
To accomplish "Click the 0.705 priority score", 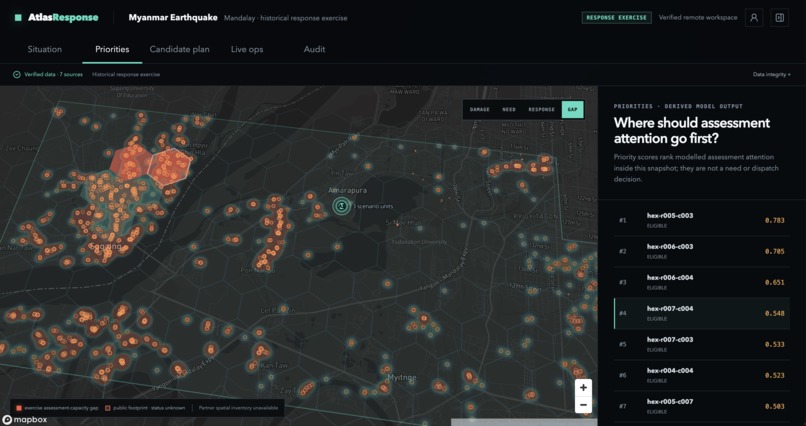I will point(775,251).
